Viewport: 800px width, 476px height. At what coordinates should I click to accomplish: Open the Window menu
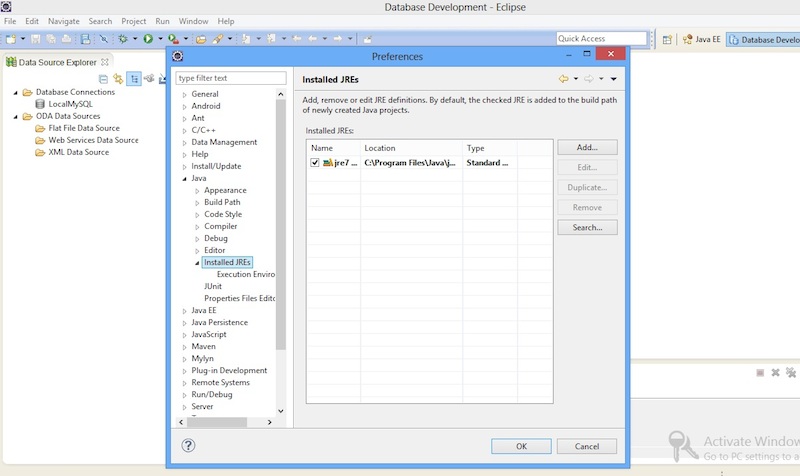pyautogui.click(x=193, y=21)
